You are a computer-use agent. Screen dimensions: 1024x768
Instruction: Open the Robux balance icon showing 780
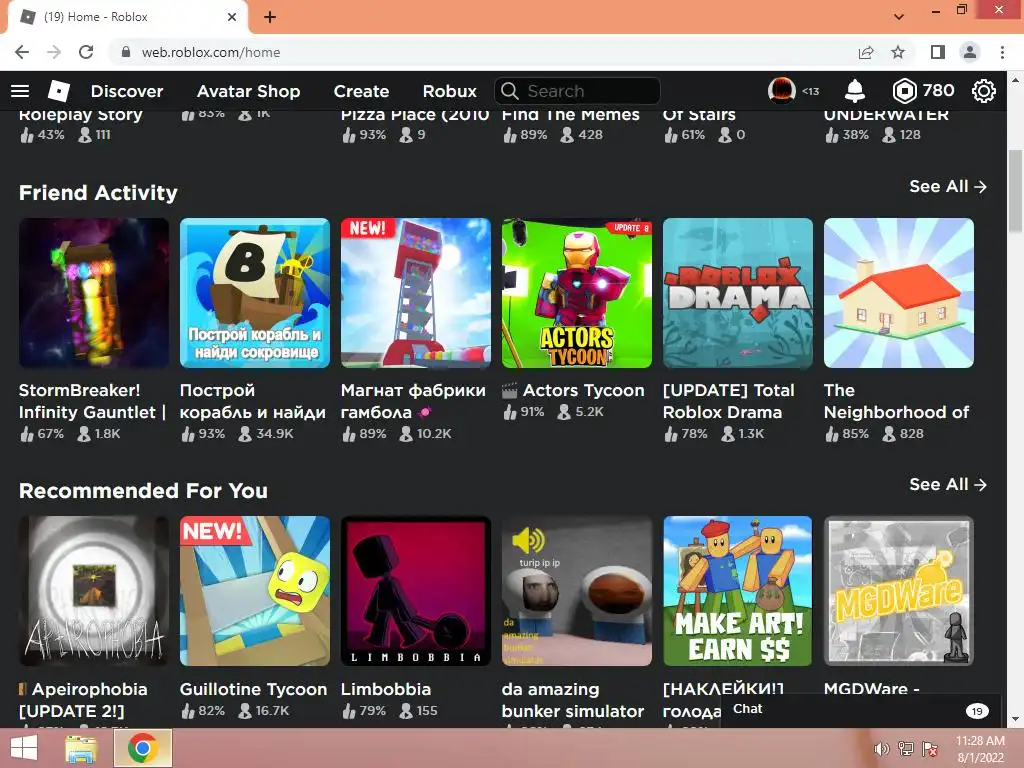pos(904,91)
